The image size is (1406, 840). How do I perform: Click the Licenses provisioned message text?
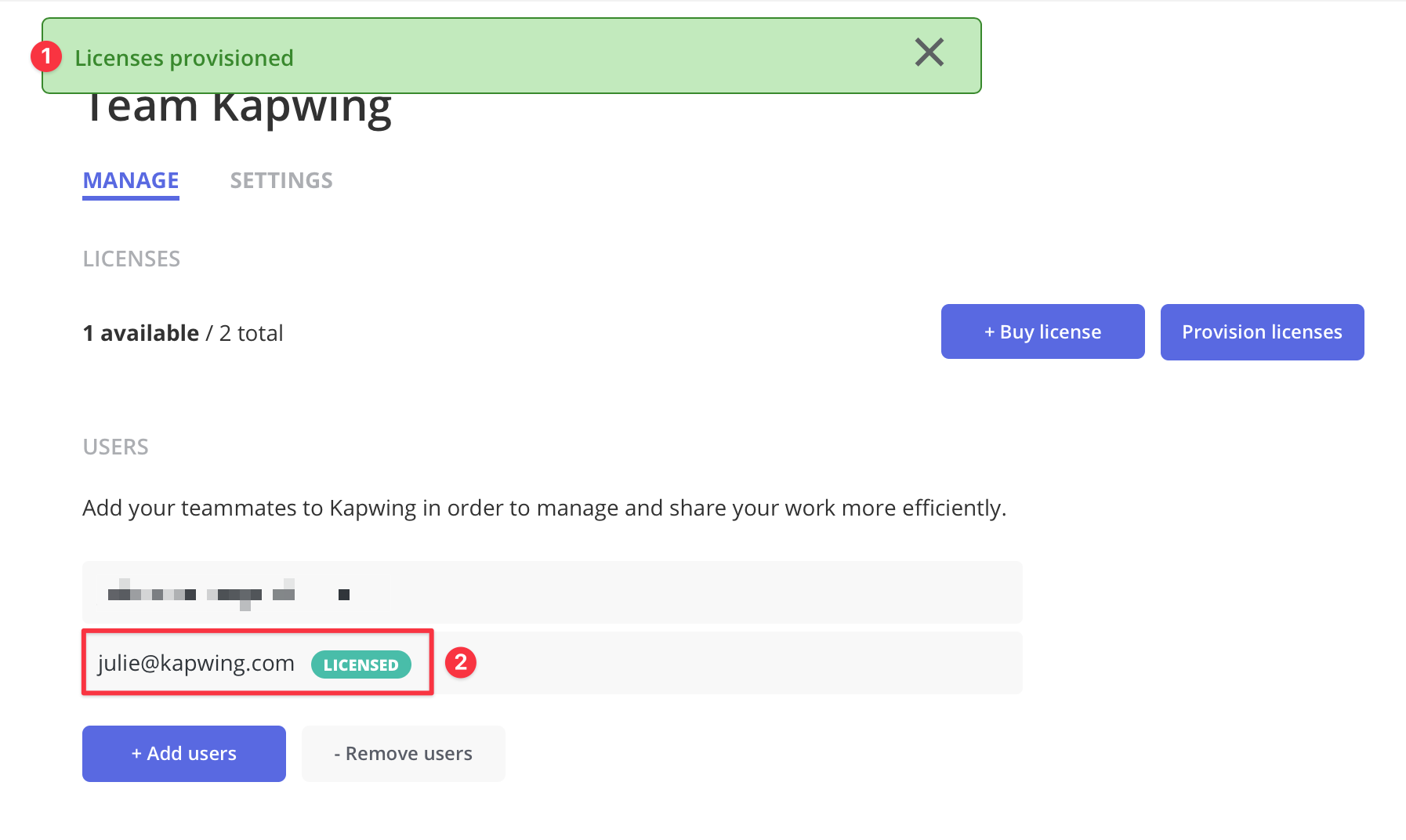[x=184, y=58]
